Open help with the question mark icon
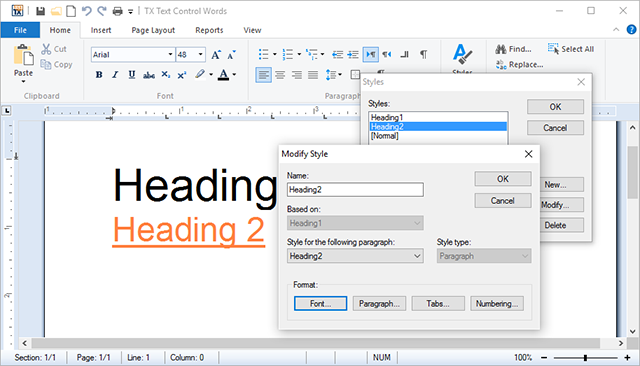The width and height of the screenshot is (640, 366). click(631, 29)
